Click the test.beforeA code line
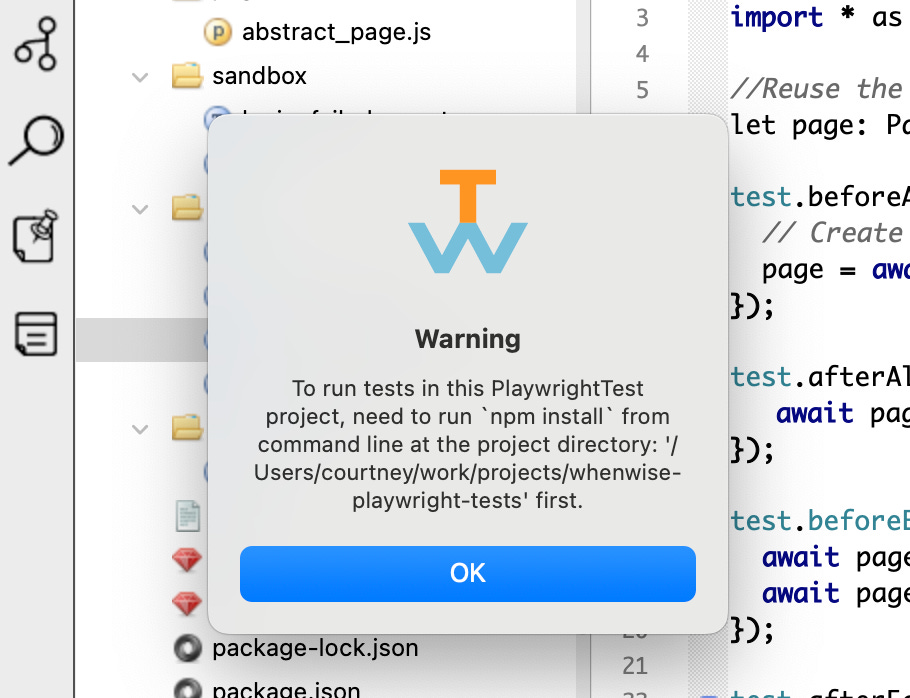 click(x=819, y=197)
